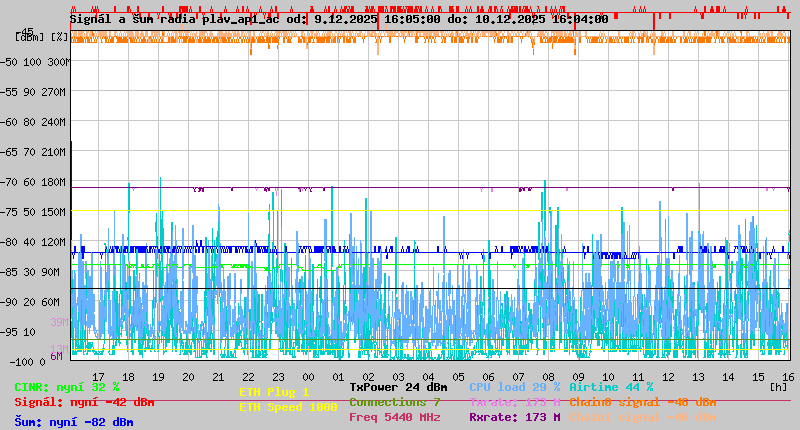Select the 08 hour tick on time axis
800x430 pixels.
[x=548, y=377]
